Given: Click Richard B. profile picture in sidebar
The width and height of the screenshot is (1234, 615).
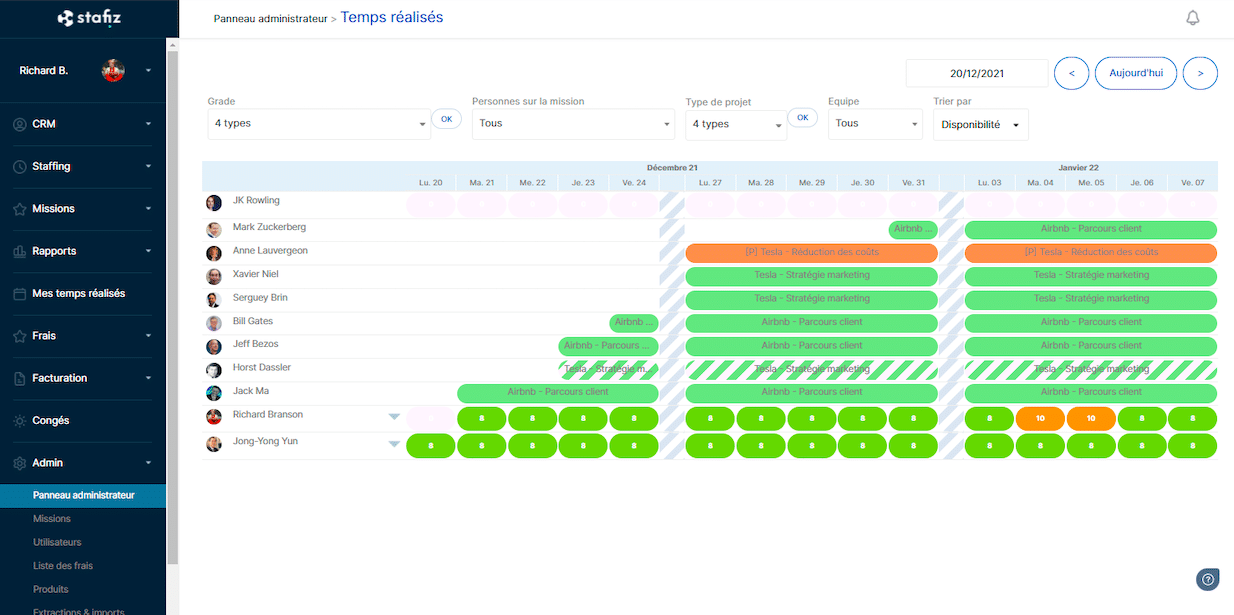Looking at the screenshot, I should click(x=113, y=71).
